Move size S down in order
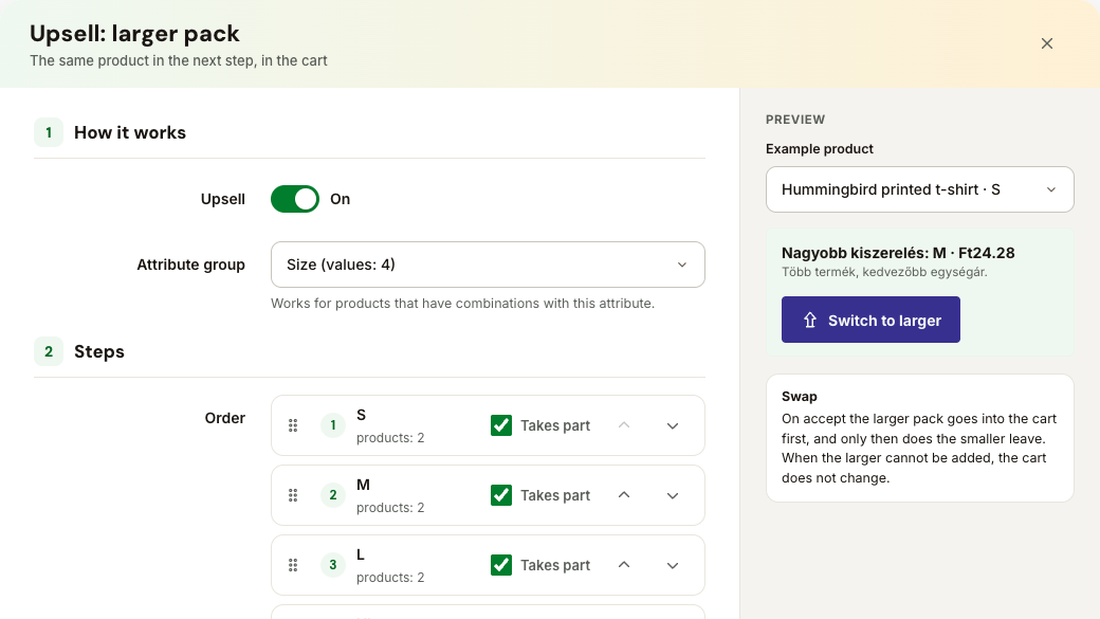The image size is (1100, 619). (x=672, y=425)
